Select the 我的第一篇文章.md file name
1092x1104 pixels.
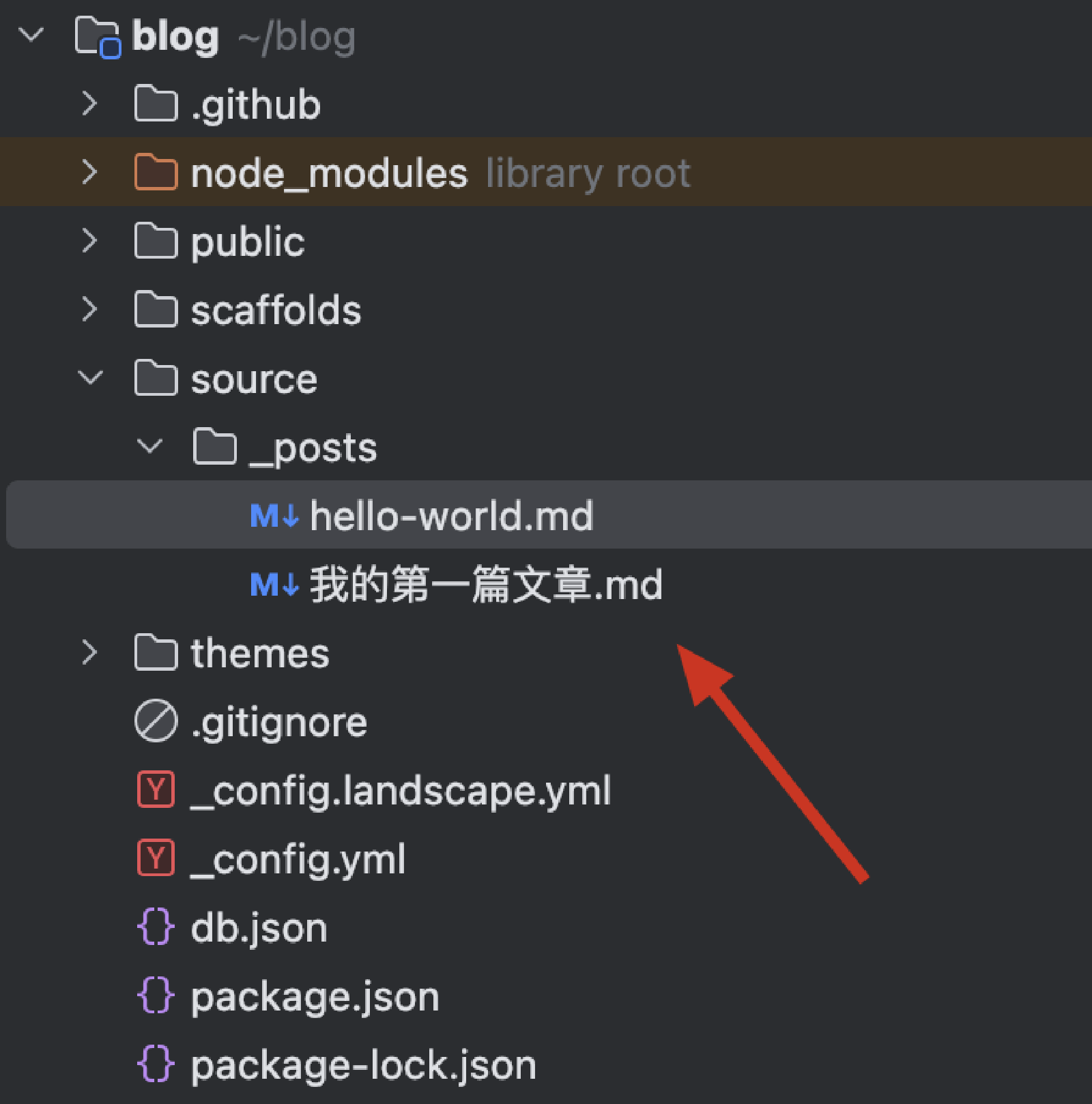pyautogui.click(x=486, y=585)
